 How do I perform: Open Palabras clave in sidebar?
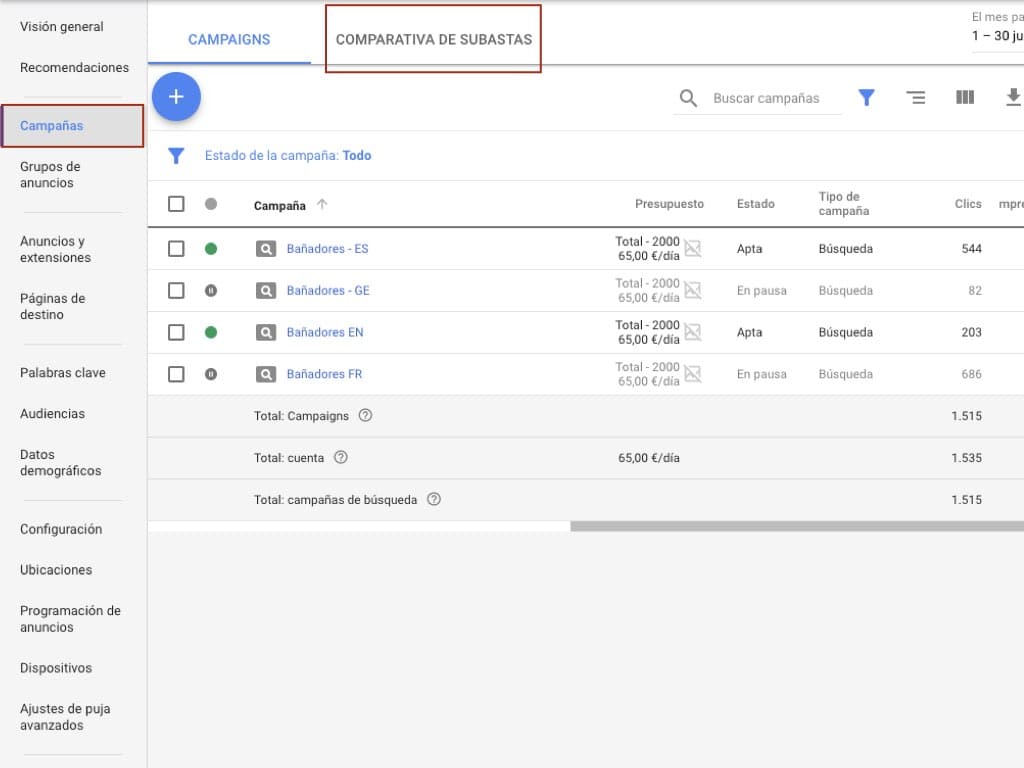pyautogui.click(x=62, y=373)
